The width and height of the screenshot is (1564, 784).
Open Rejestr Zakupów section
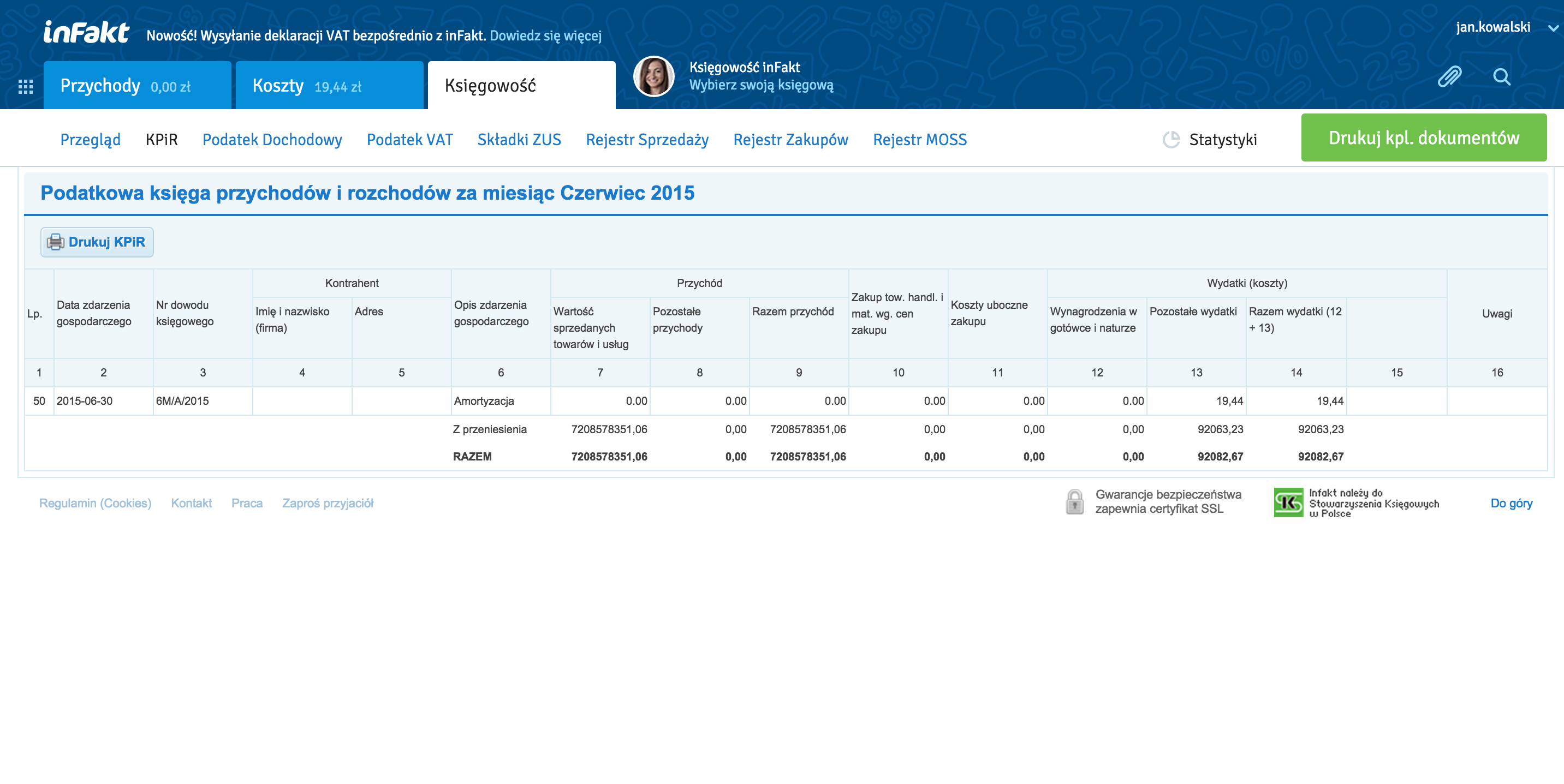tap(790, 140)
